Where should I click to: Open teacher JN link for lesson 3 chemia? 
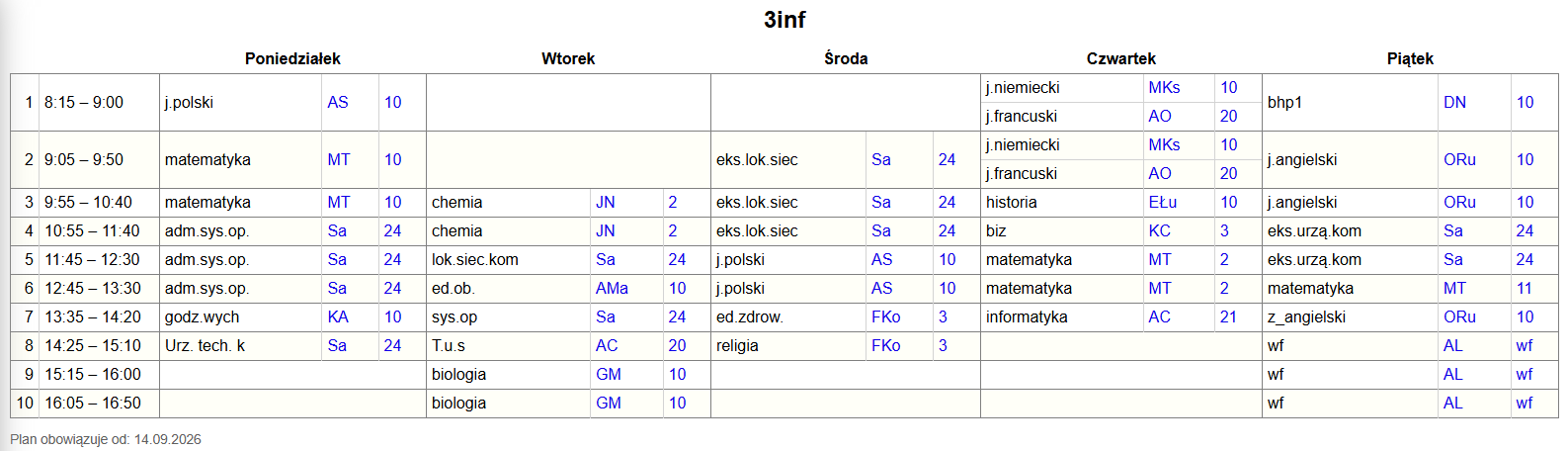(x=606, y=202)
